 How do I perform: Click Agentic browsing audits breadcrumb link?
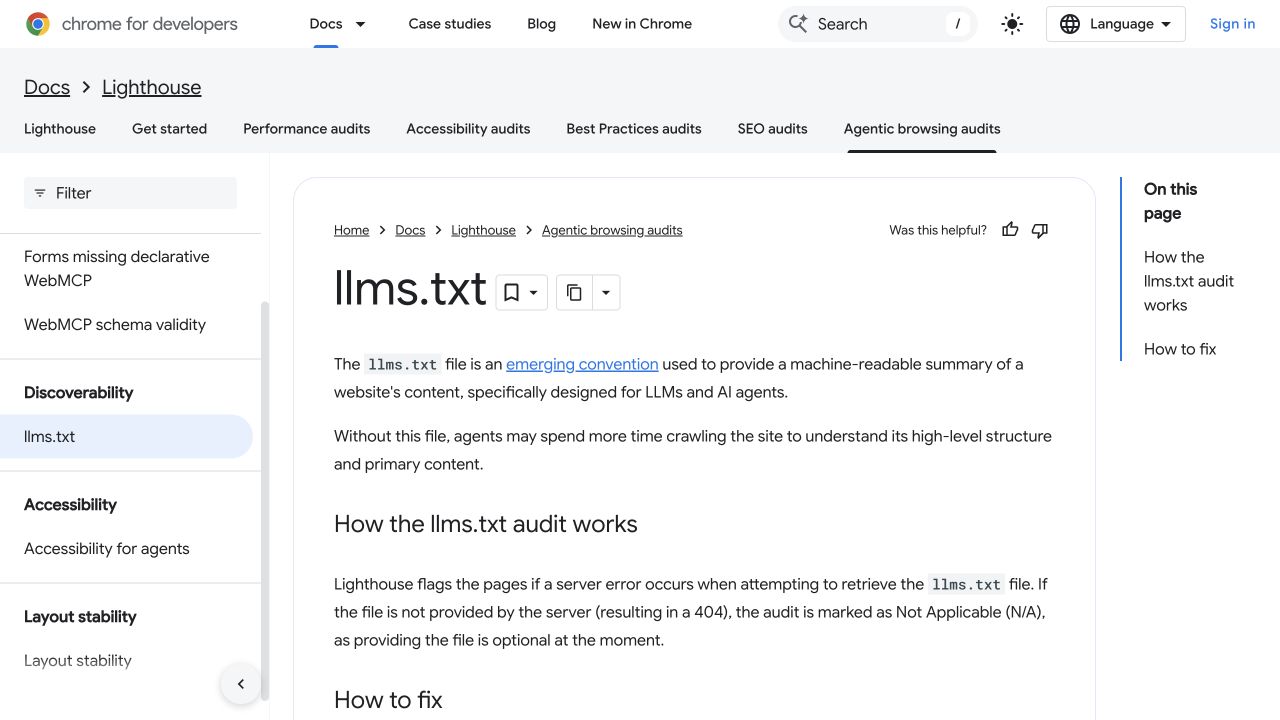(612, 230)
